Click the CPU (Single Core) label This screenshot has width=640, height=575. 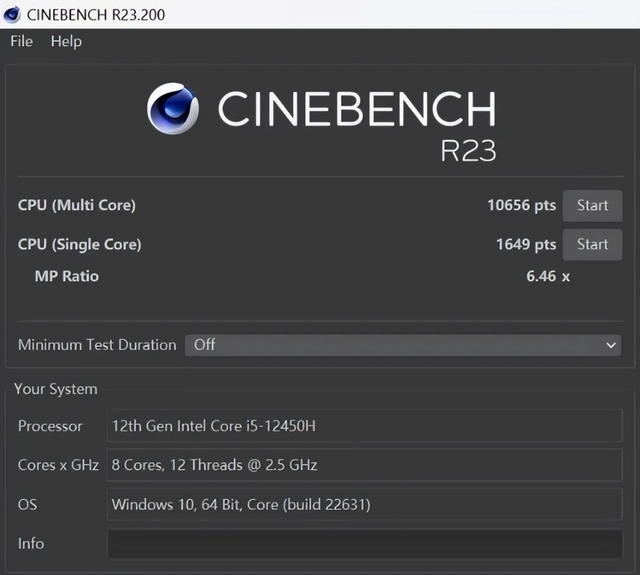[x=80, y=244]
